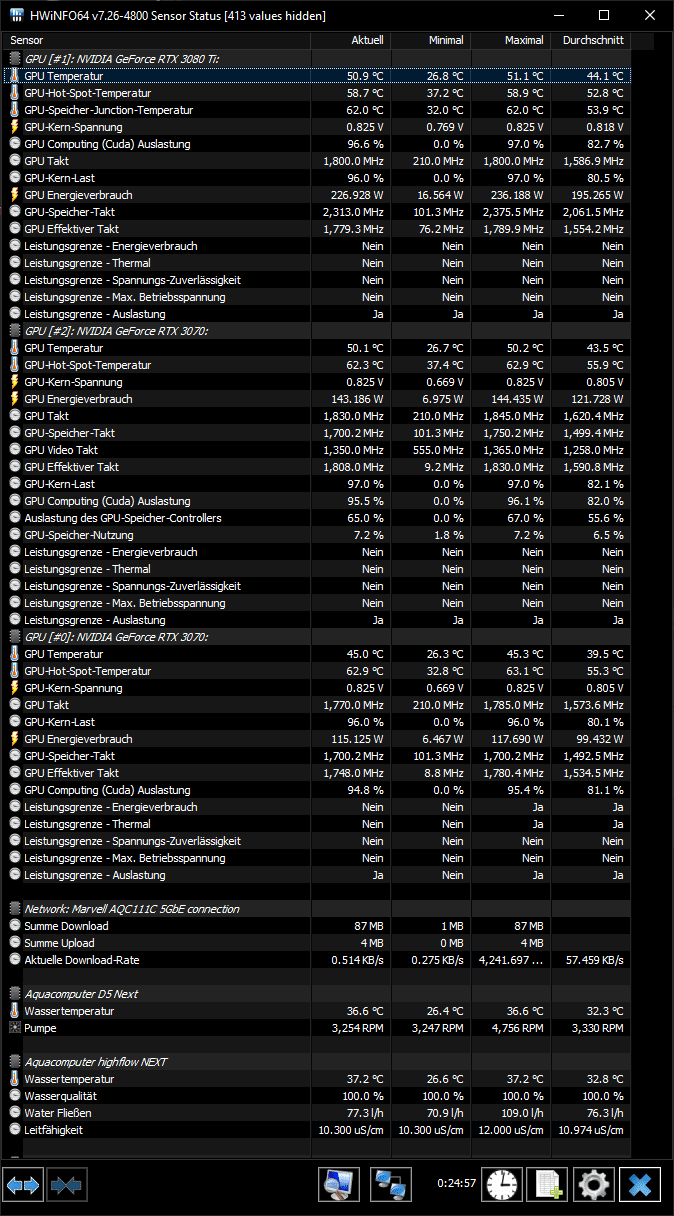Click chip icon of GPU [#2] RTX 3070 header
Viewport: 674px width, 1216px height.
pyautogui.click(x=15, y=331)
